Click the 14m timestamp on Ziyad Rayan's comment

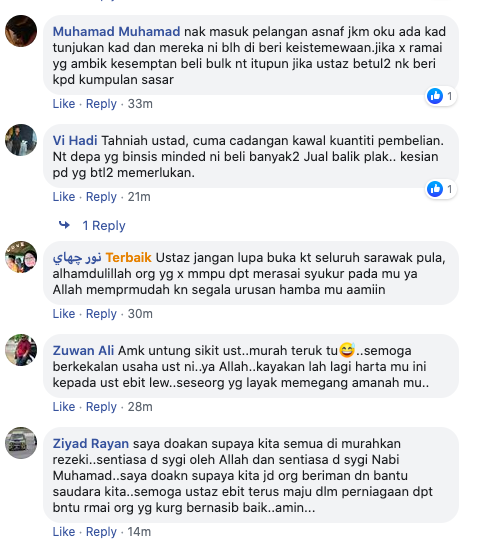click(x=139, y=532)
